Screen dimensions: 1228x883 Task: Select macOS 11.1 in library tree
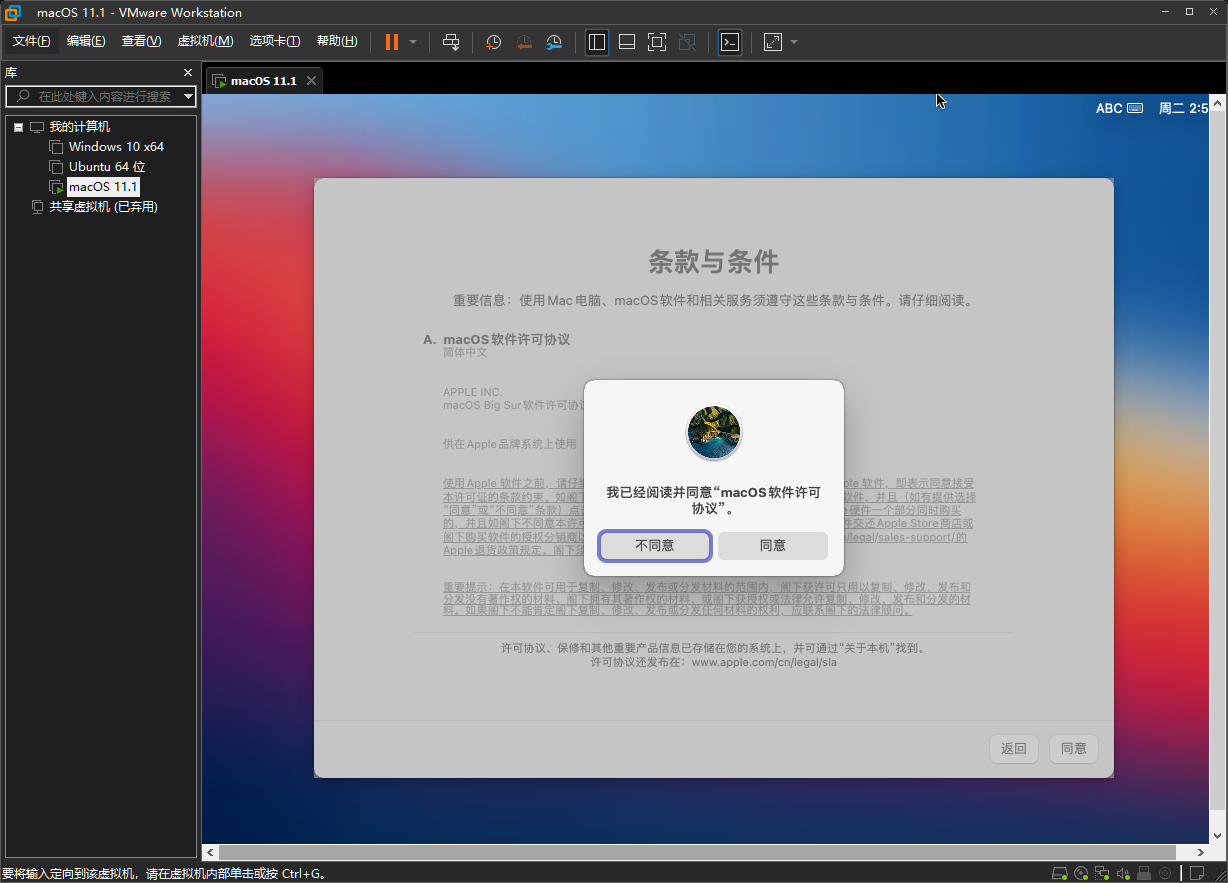tap(103, 187)
